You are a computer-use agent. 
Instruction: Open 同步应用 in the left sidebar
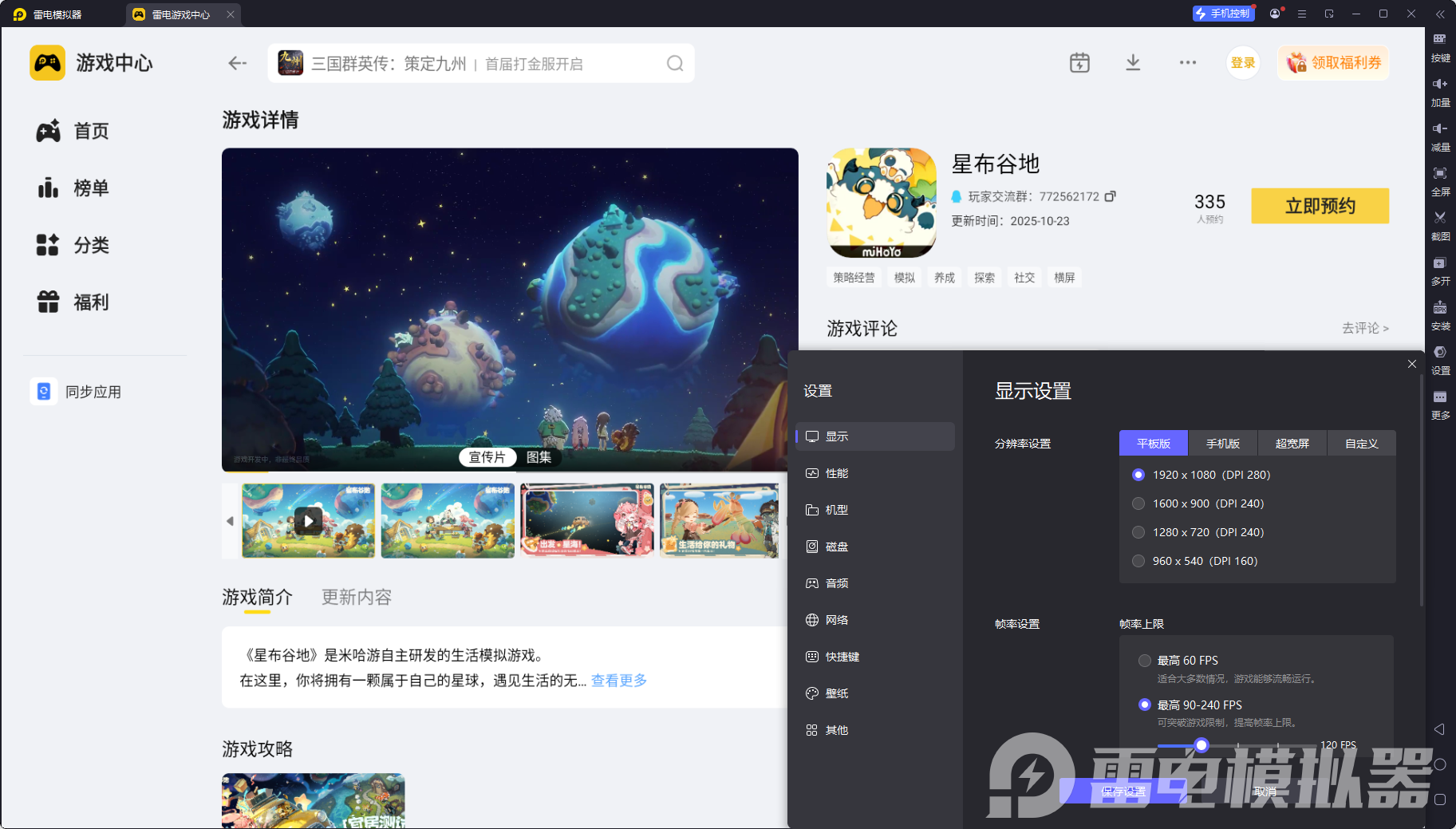[x=77, y=392]
